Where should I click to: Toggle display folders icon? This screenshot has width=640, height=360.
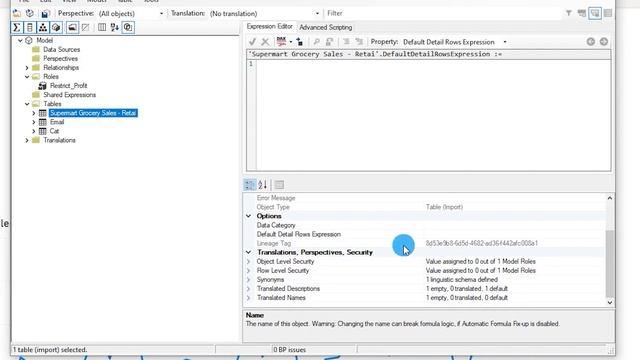72,27
